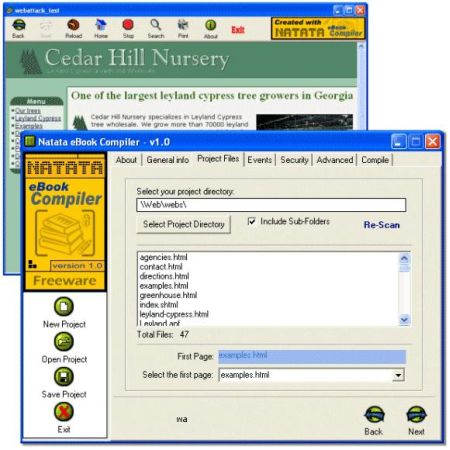Image resolution: width=450 pixels, height=450 pixels.
Task: Click the Examples link in nursery menu
Action: (x=29, y=126)
